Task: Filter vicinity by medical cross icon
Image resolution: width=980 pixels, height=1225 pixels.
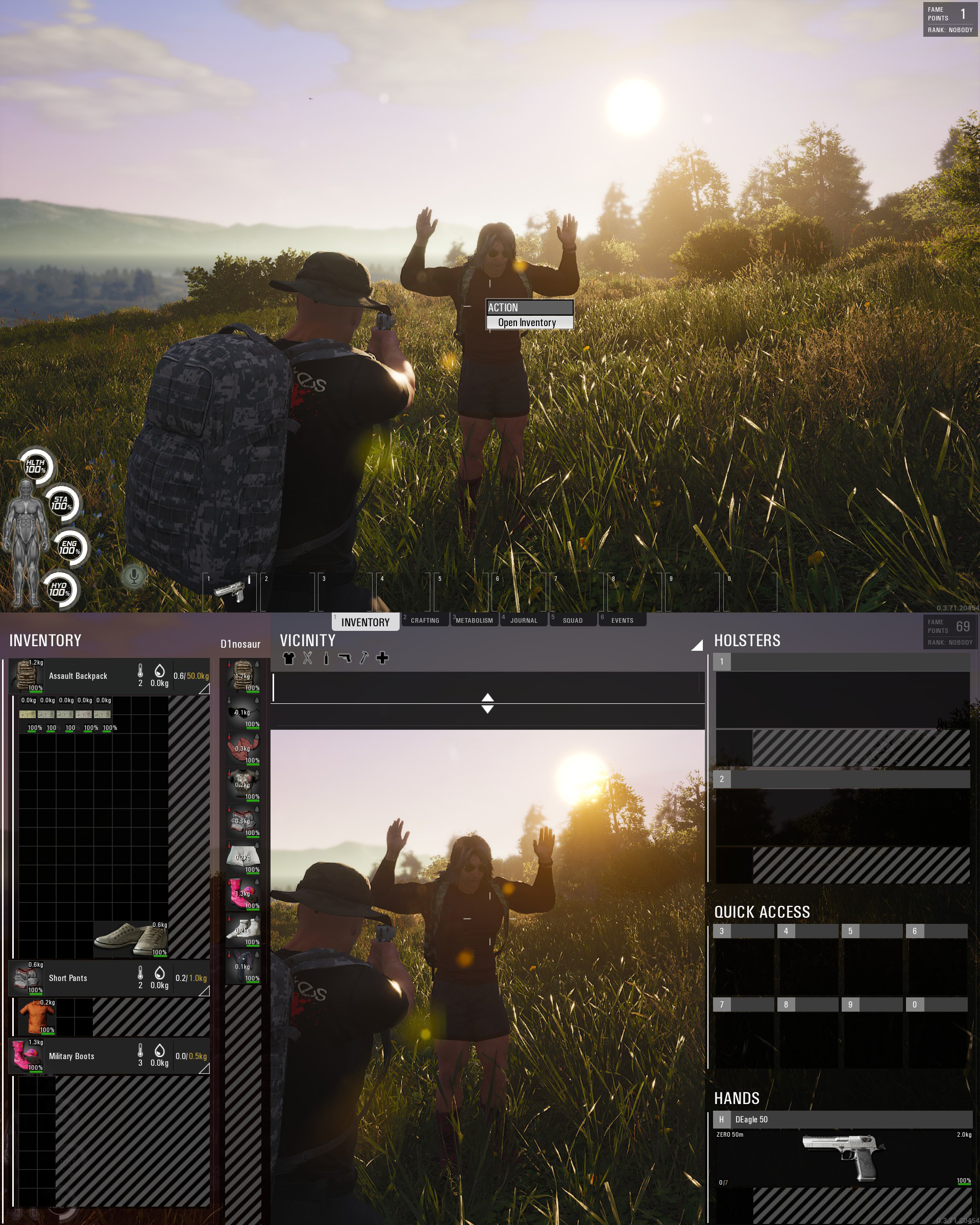Action: 382,658
